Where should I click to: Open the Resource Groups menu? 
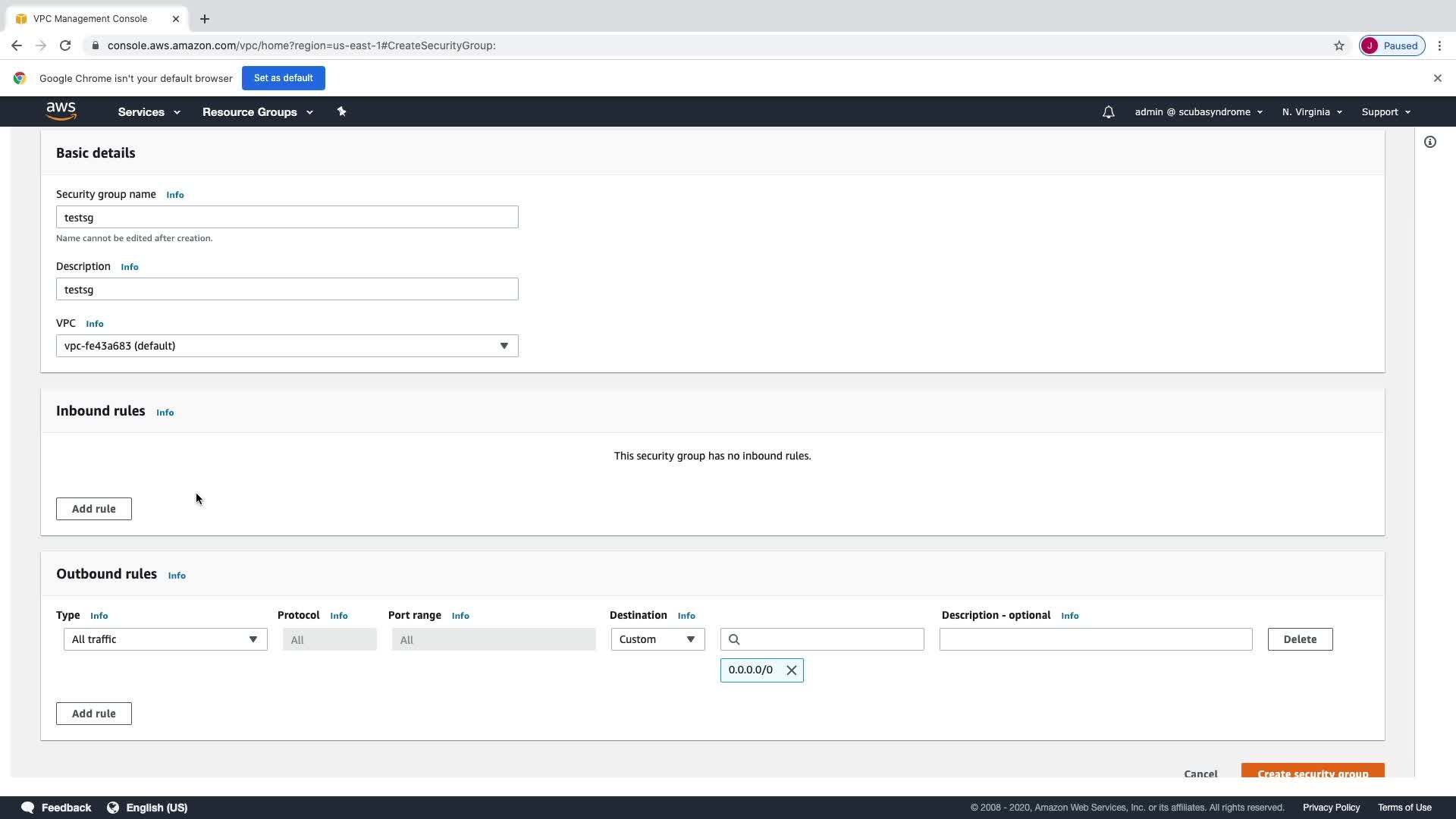257,112
